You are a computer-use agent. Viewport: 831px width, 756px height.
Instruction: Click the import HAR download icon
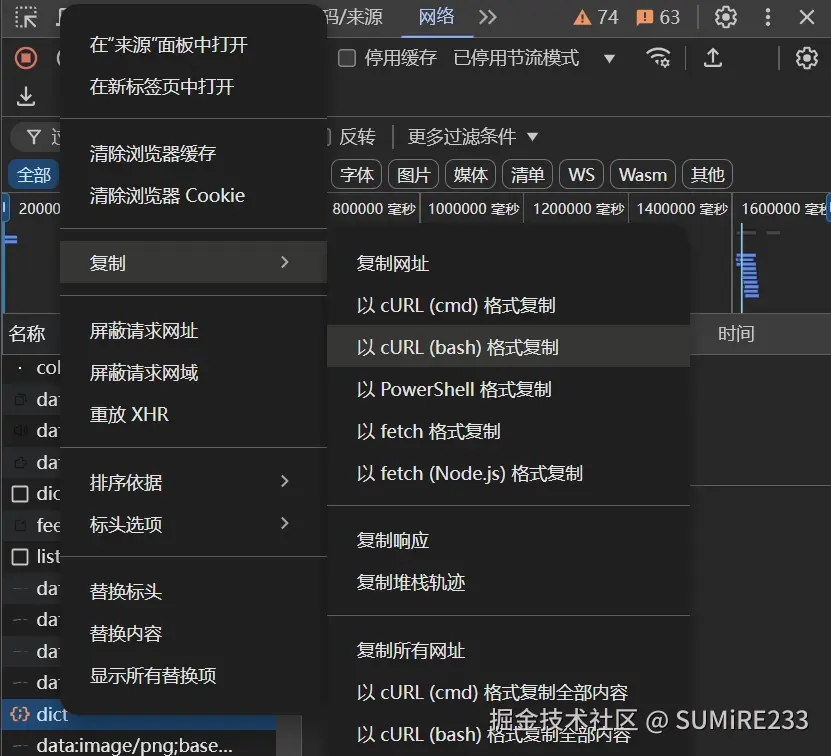coord(25,96)
